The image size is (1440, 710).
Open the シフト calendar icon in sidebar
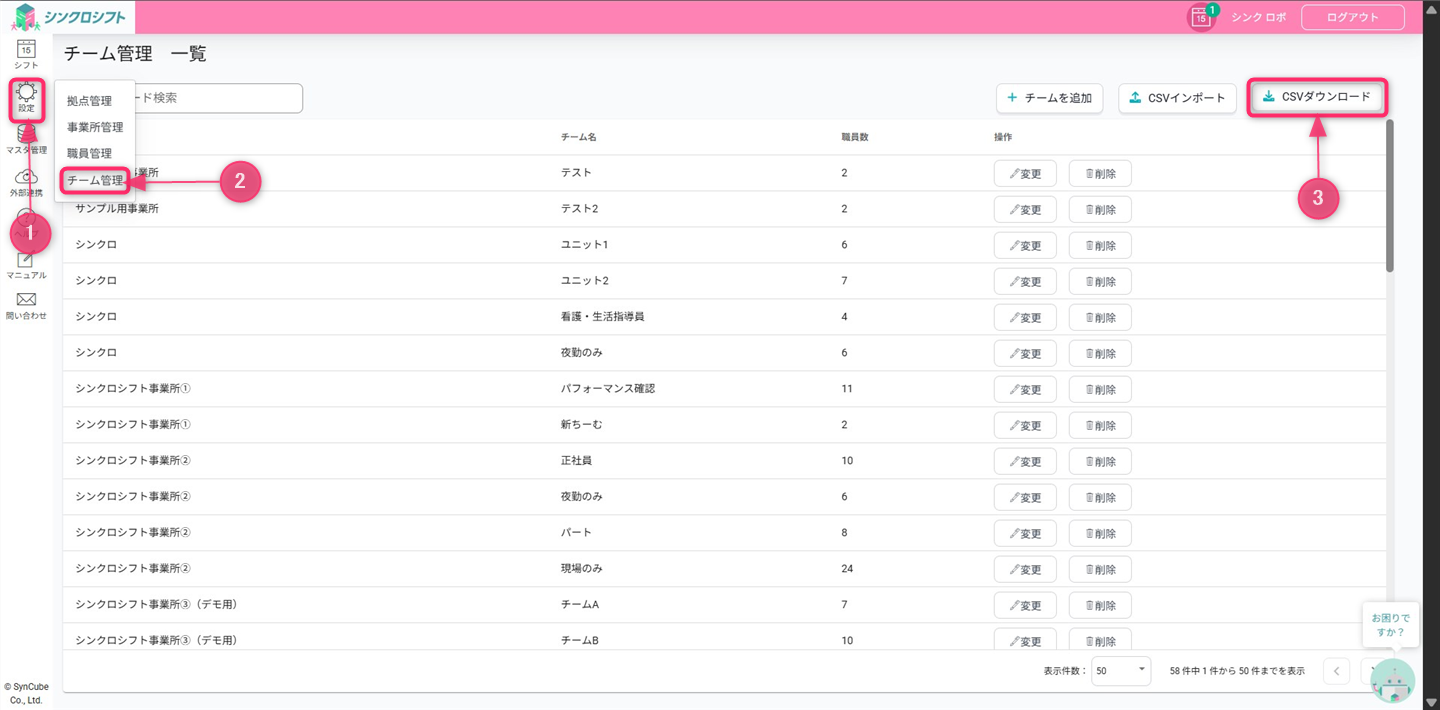(x=26, y=53)
